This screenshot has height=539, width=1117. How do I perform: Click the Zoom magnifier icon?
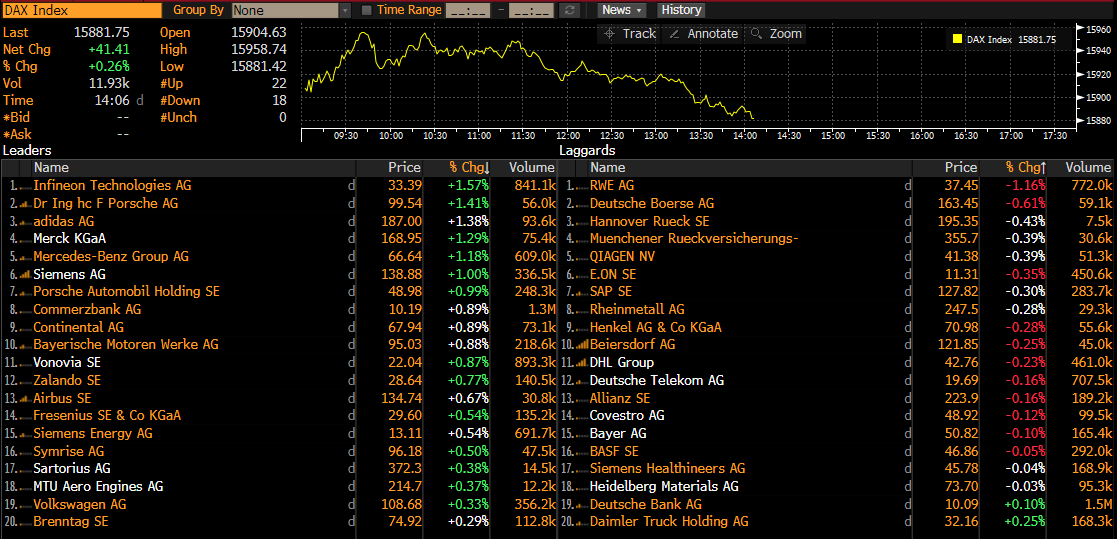pyautogui.click(x=756, y=34)
